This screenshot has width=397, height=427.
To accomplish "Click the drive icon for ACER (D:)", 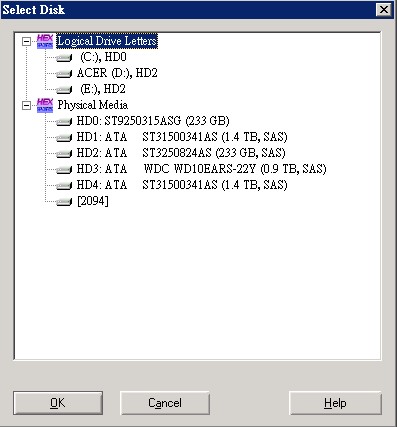I will (x=64, y=74).
